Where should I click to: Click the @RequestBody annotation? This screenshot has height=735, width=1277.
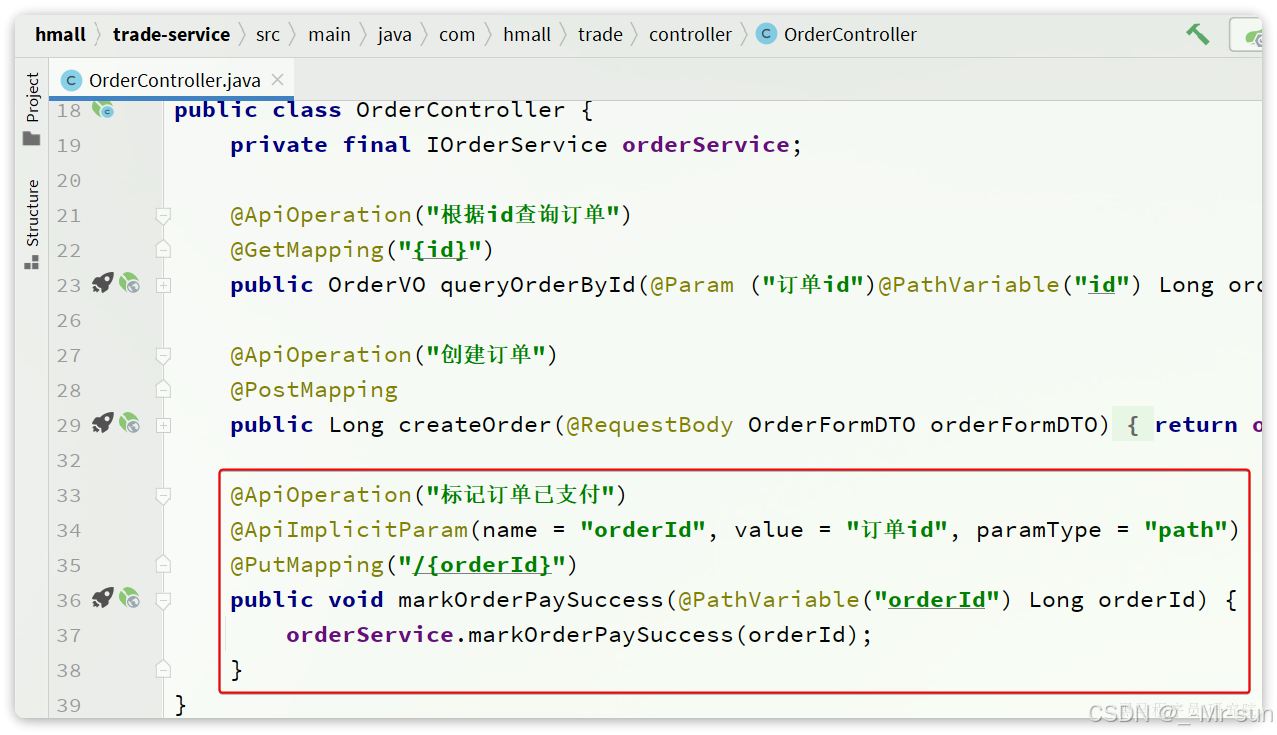pyautogui.click(x=650, y=425)
